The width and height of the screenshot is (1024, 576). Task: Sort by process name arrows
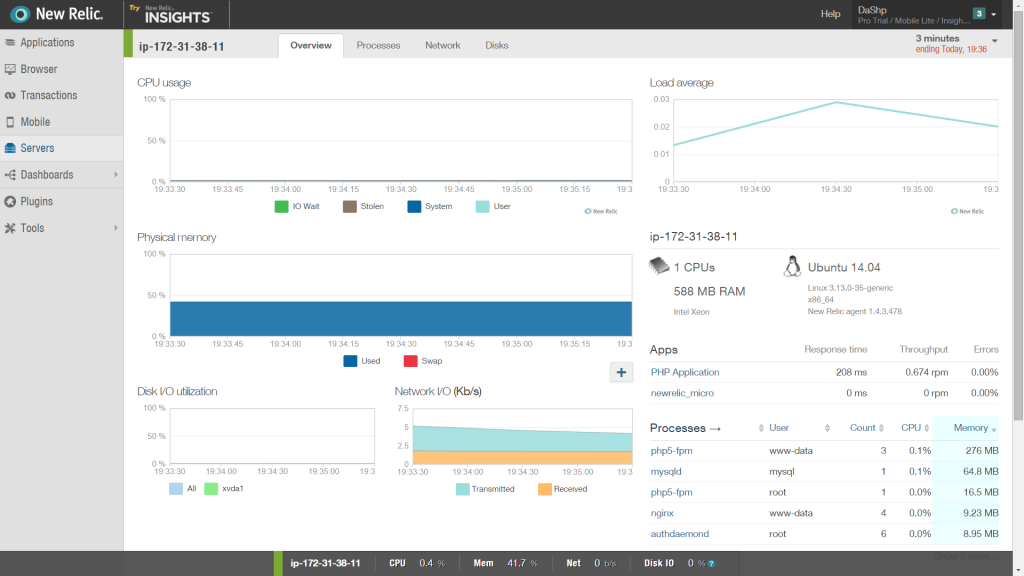click(761, 428)
